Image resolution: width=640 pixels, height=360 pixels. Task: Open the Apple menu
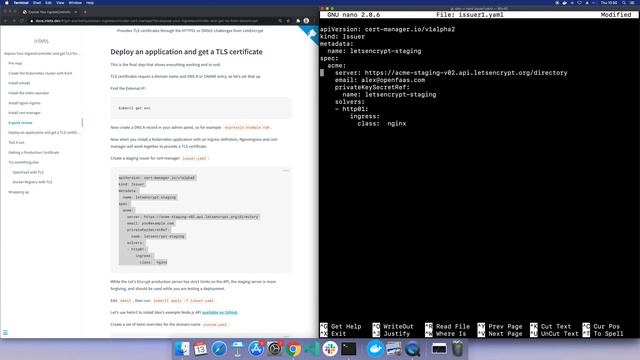tap(7, 2)
